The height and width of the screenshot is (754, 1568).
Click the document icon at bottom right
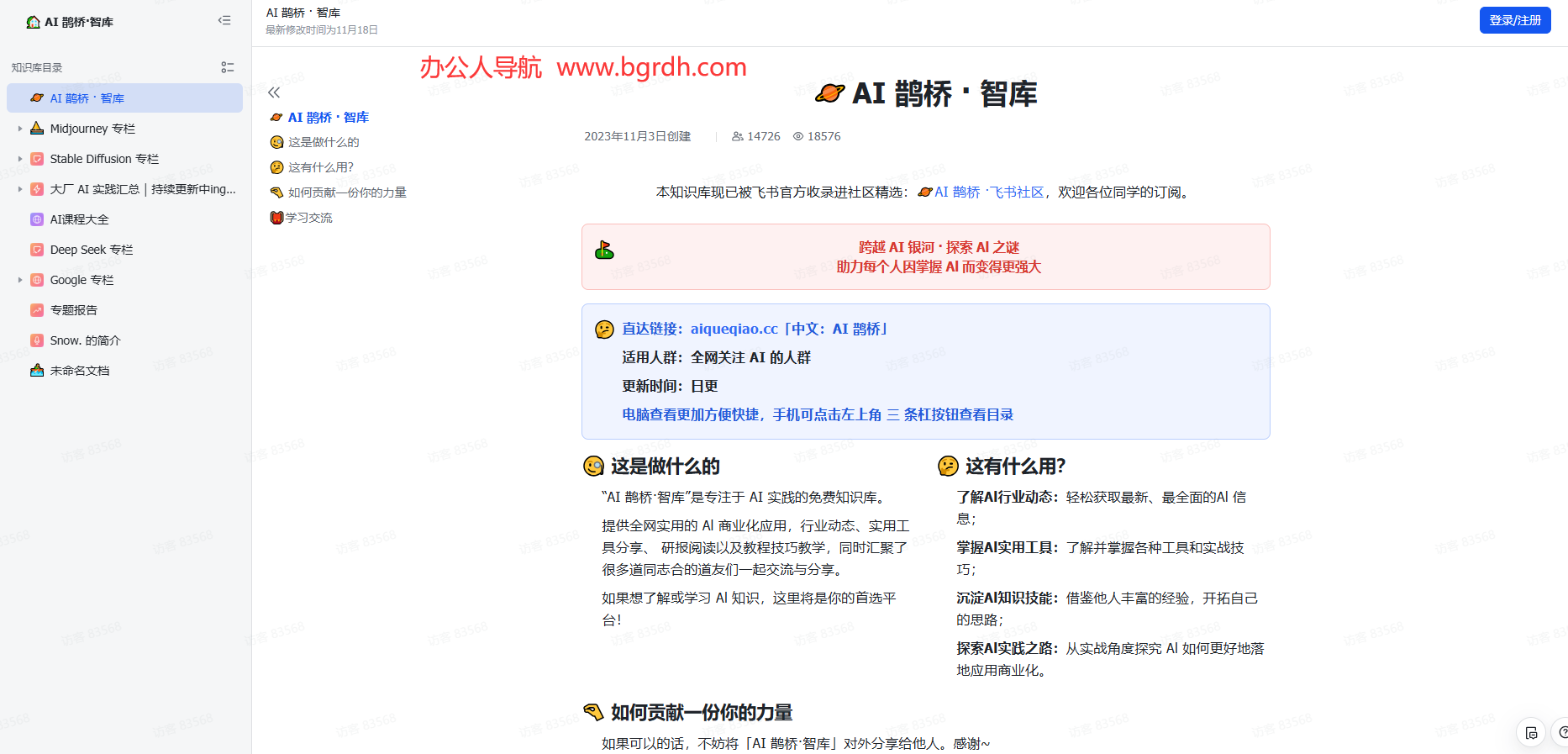pyautogui.click(x=1531, y=733)
